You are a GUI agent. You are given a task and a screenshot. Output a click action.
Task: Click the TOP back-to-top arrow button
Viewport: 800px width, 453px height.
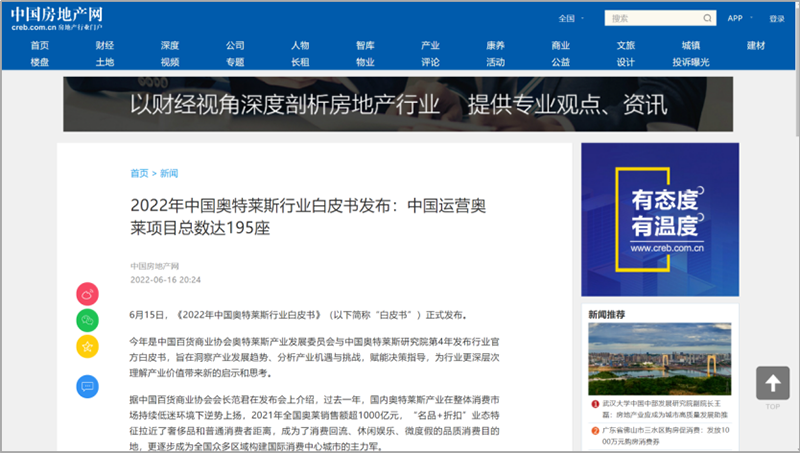[772, 385]
